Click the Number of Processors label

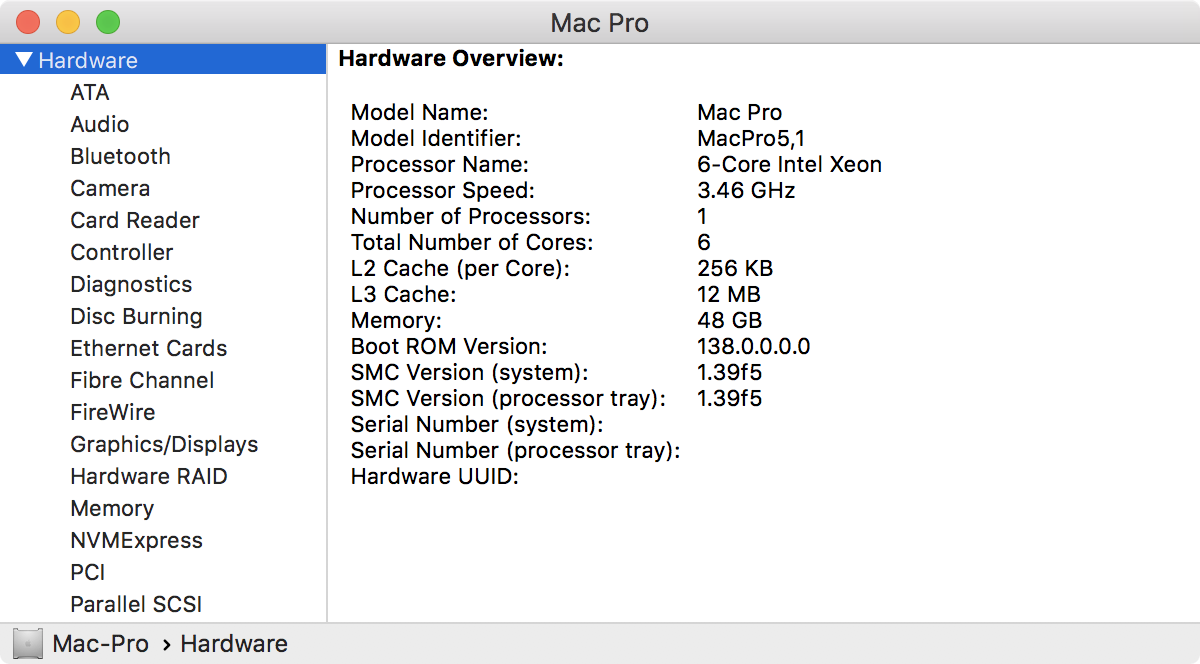(471, 216)
